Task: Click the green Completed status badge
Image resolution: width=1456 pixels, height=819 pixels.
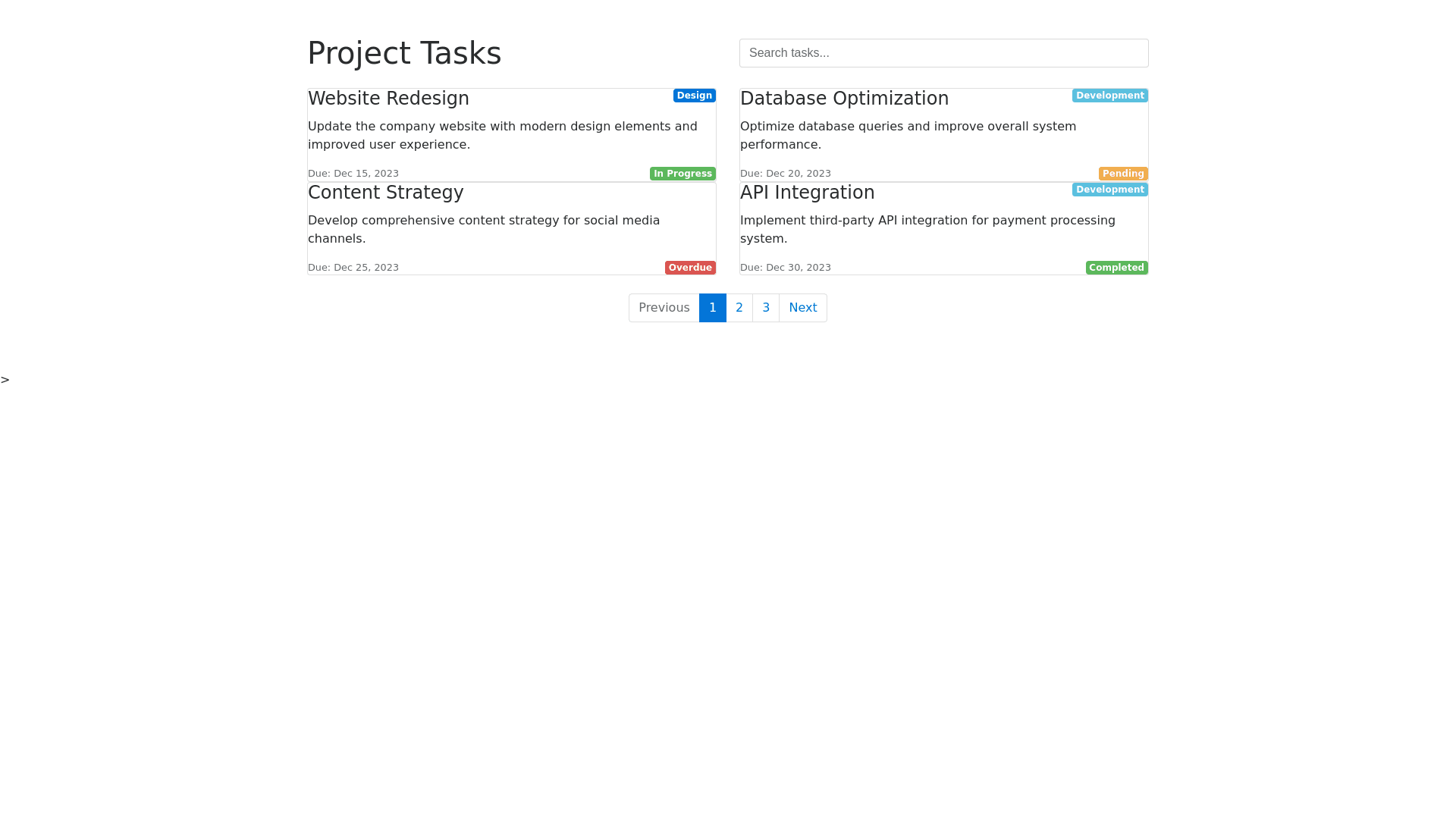Action: coord(1116,268)
